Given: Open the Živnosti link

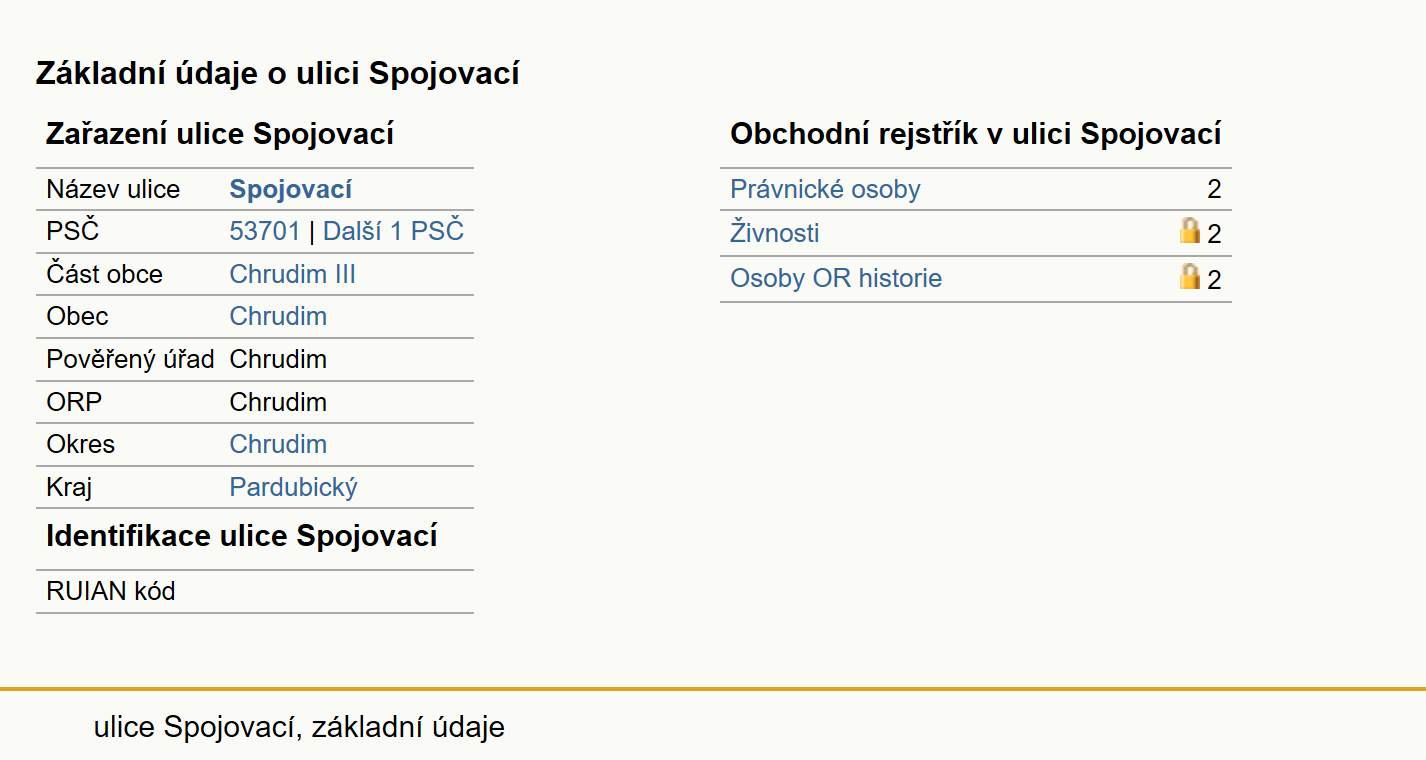Looking at the screenshot, I should coord(775,233).
